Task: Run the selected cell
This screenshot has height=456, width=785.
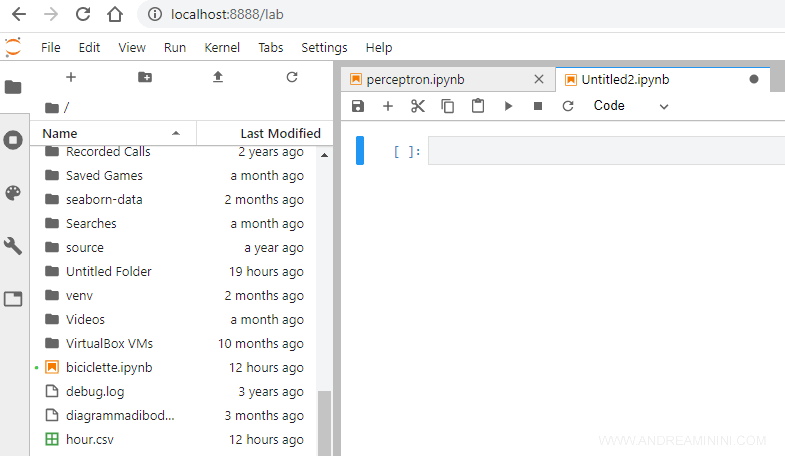Action: click(x=508, y=106)
